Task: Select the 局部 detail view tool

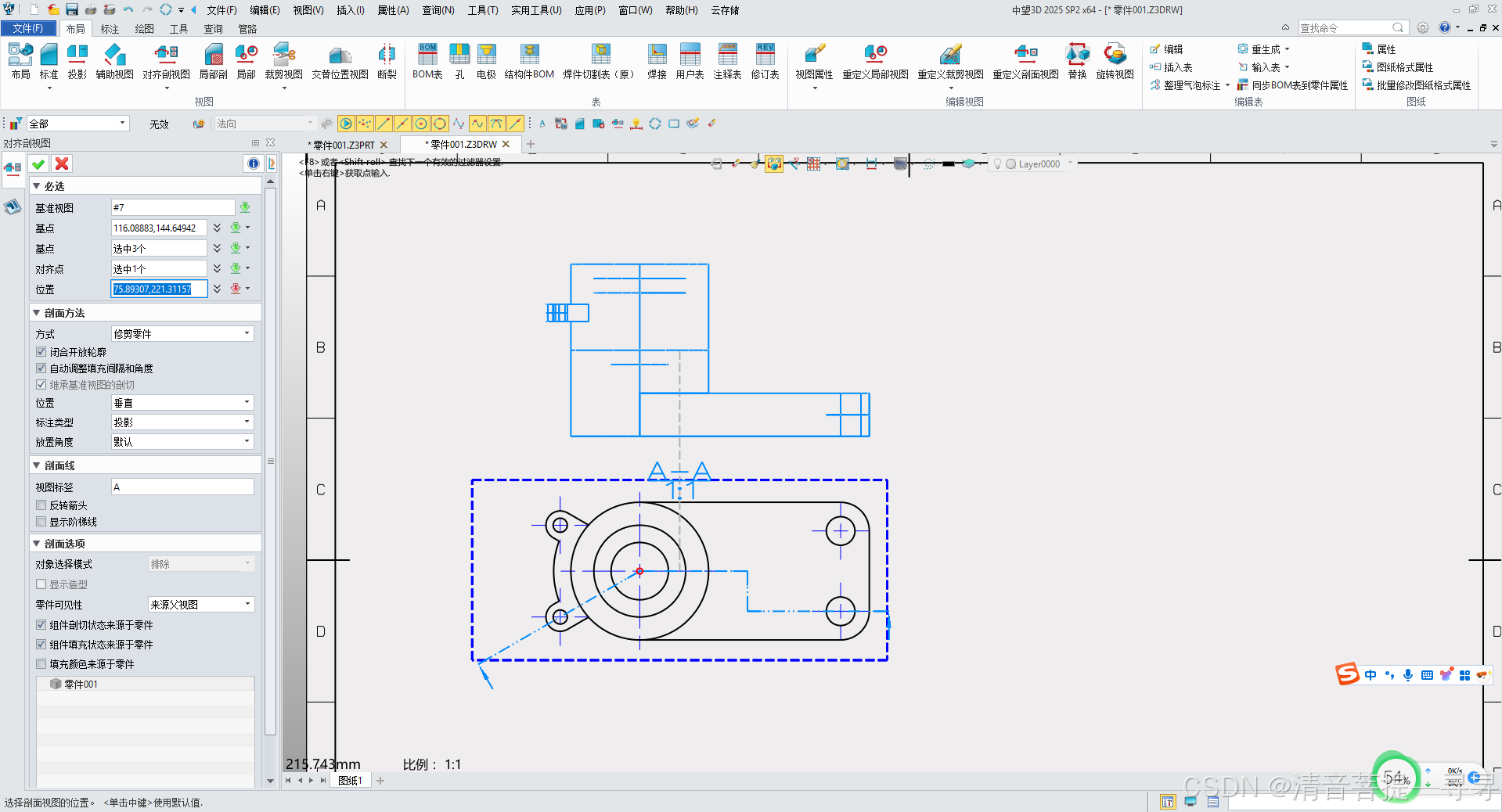Action: (246, 61)
